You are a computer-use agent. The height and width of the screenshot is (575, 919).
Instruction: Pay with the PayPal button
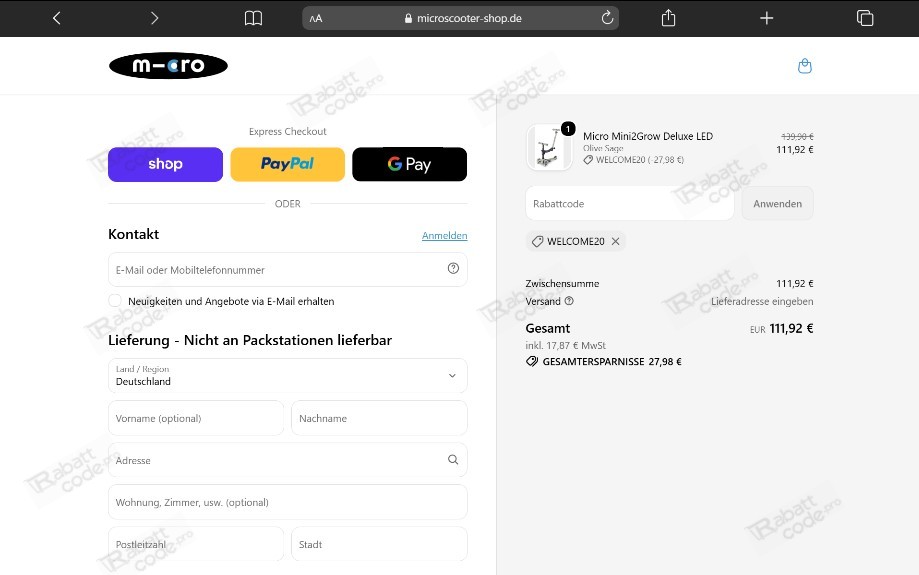pyautogui.click(x=287, y=164)
